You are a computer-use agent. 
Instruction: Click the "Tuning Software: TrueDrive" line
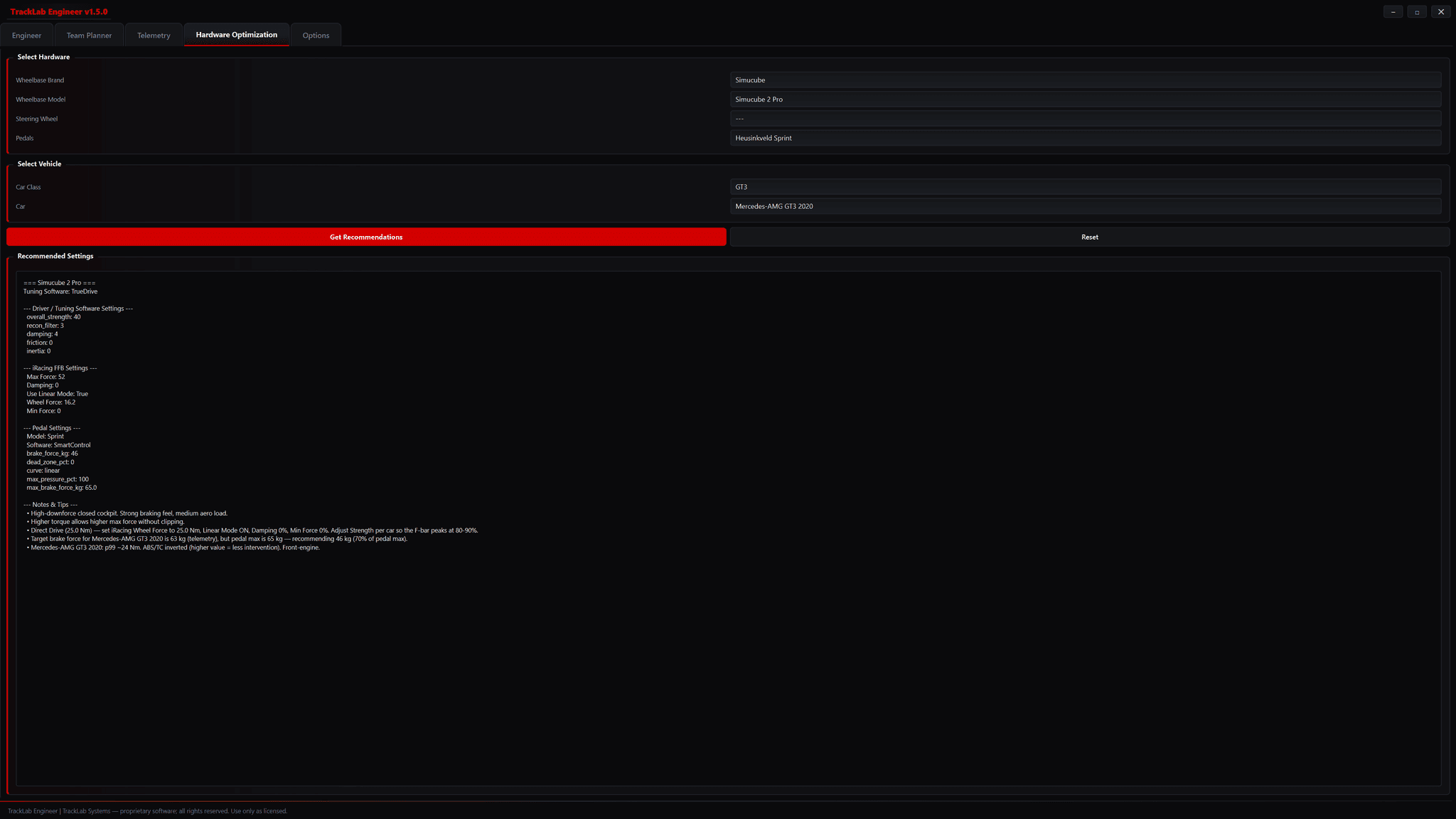pos(60,291)
